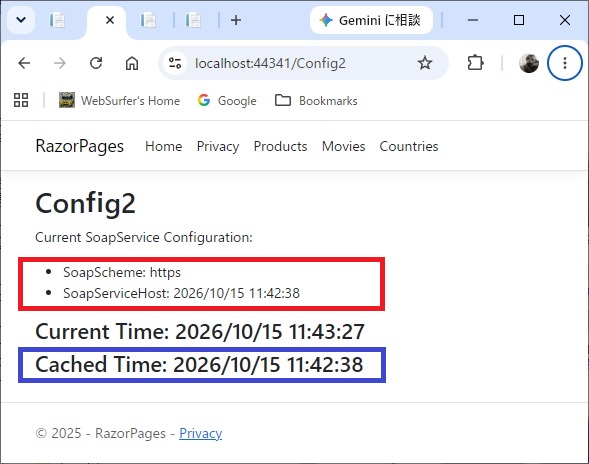Reload the current page
The image size is (589, 464).
(96, 63)
